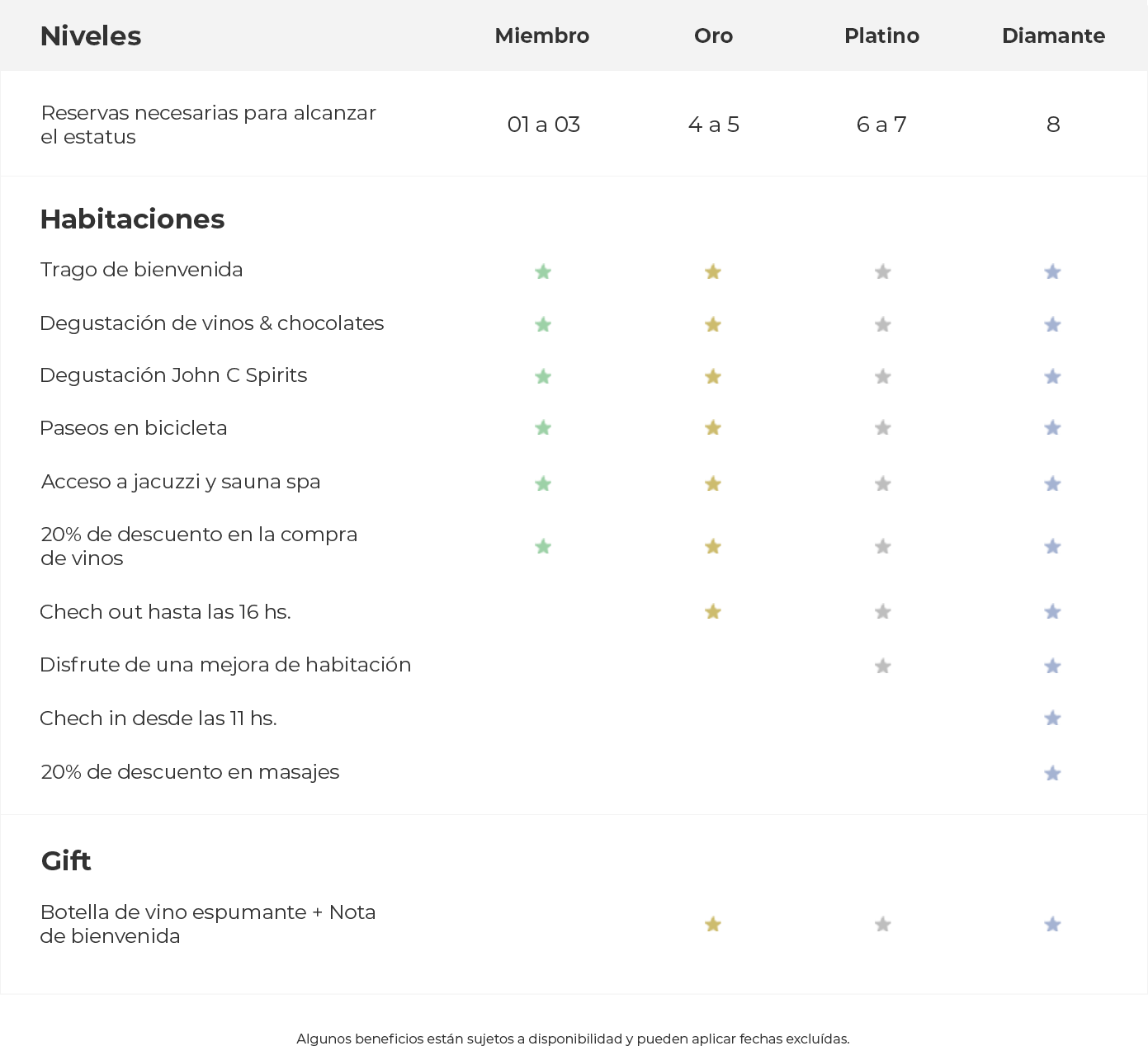The width and height of the screenshot is (1148, 1046).
Task: Select the Diamante column header
Action: (1053, 36)
